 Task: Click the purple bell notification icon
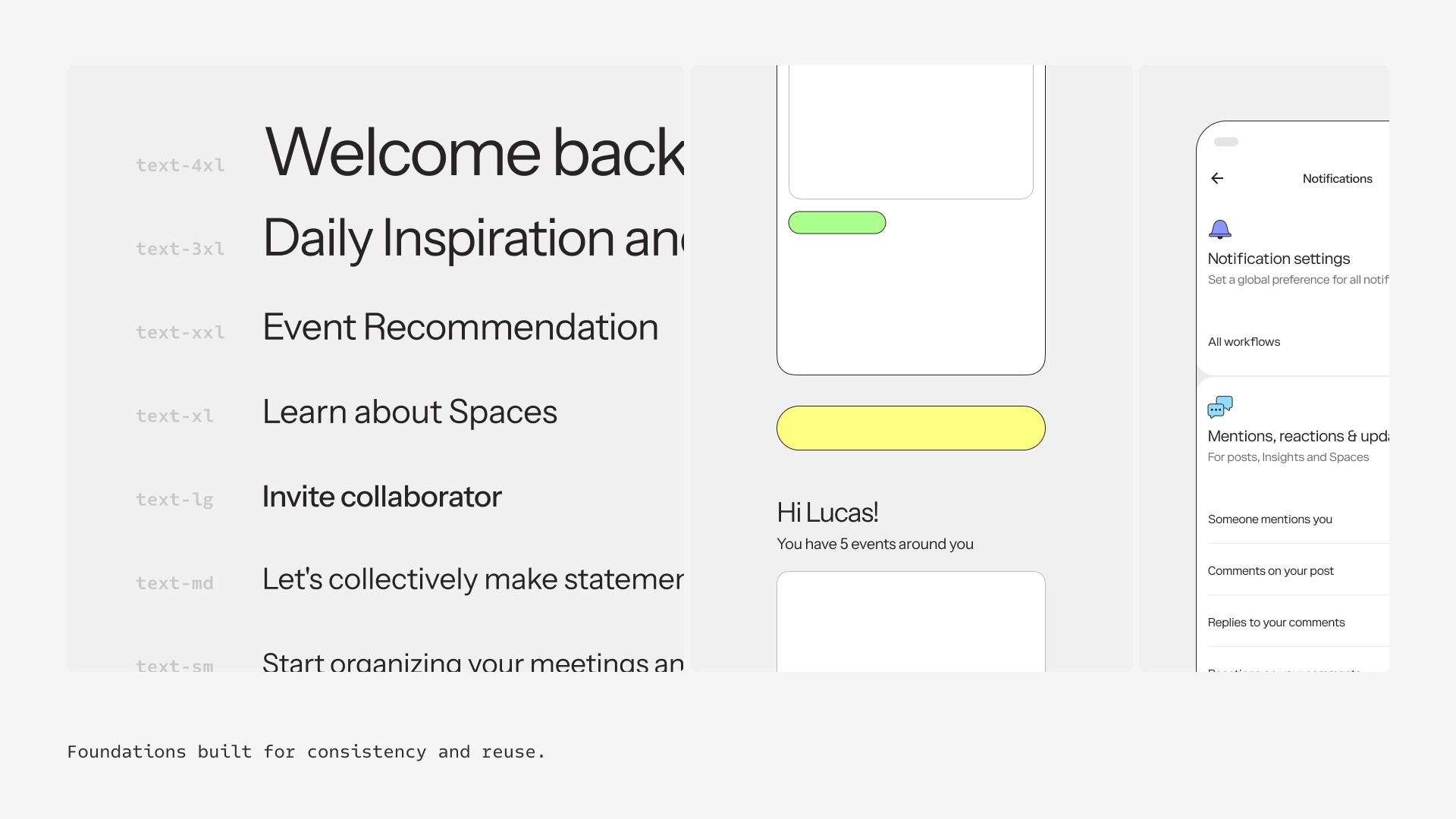click(1219, 229)
